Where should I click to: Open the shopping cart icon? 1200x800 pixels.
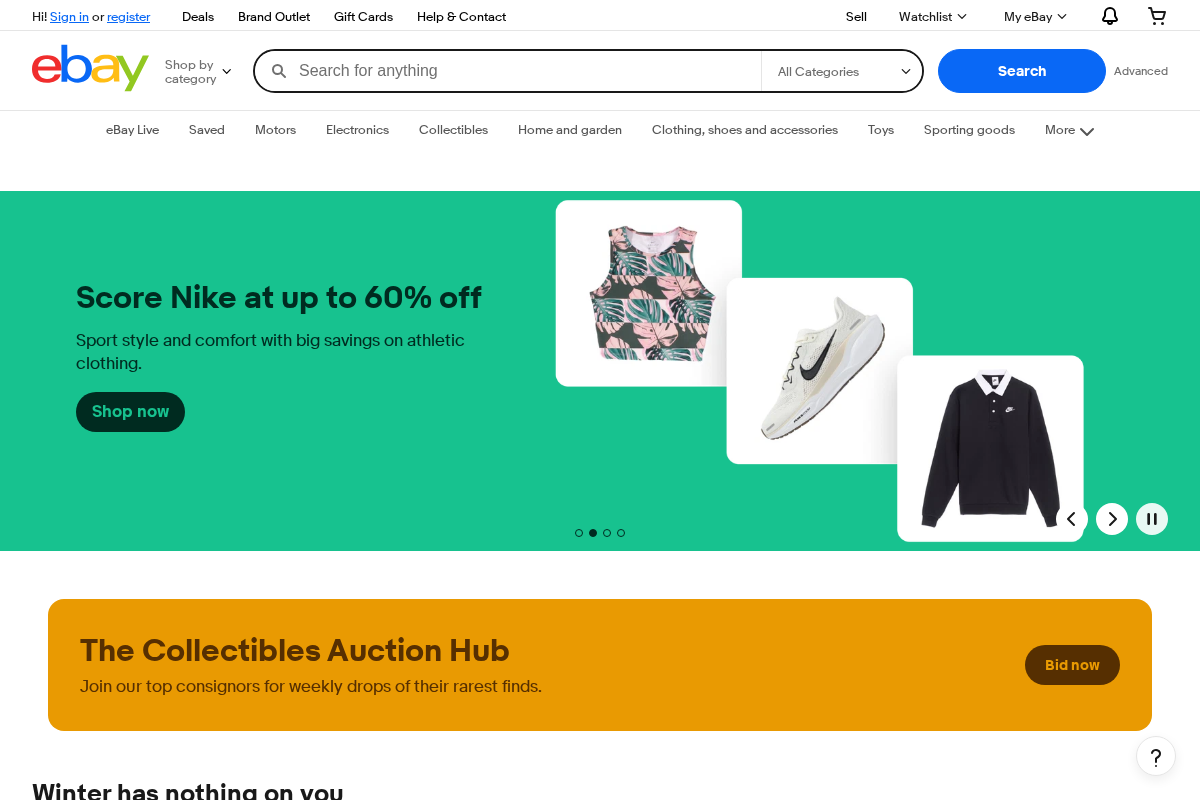coord(1157,16)
